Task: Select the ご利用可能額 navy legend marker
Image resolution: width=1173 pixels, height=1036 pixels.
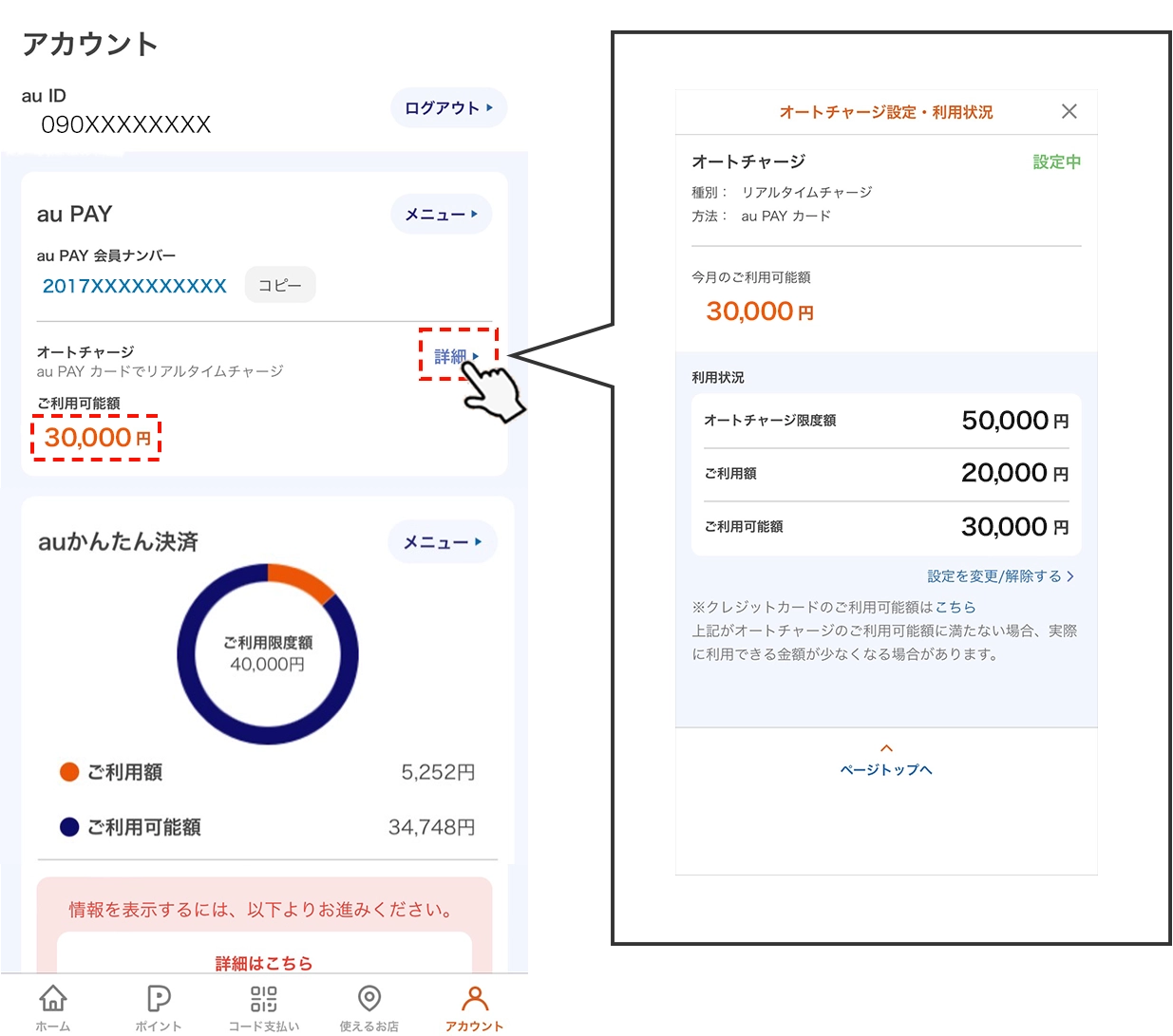Action: coord(69,827)
